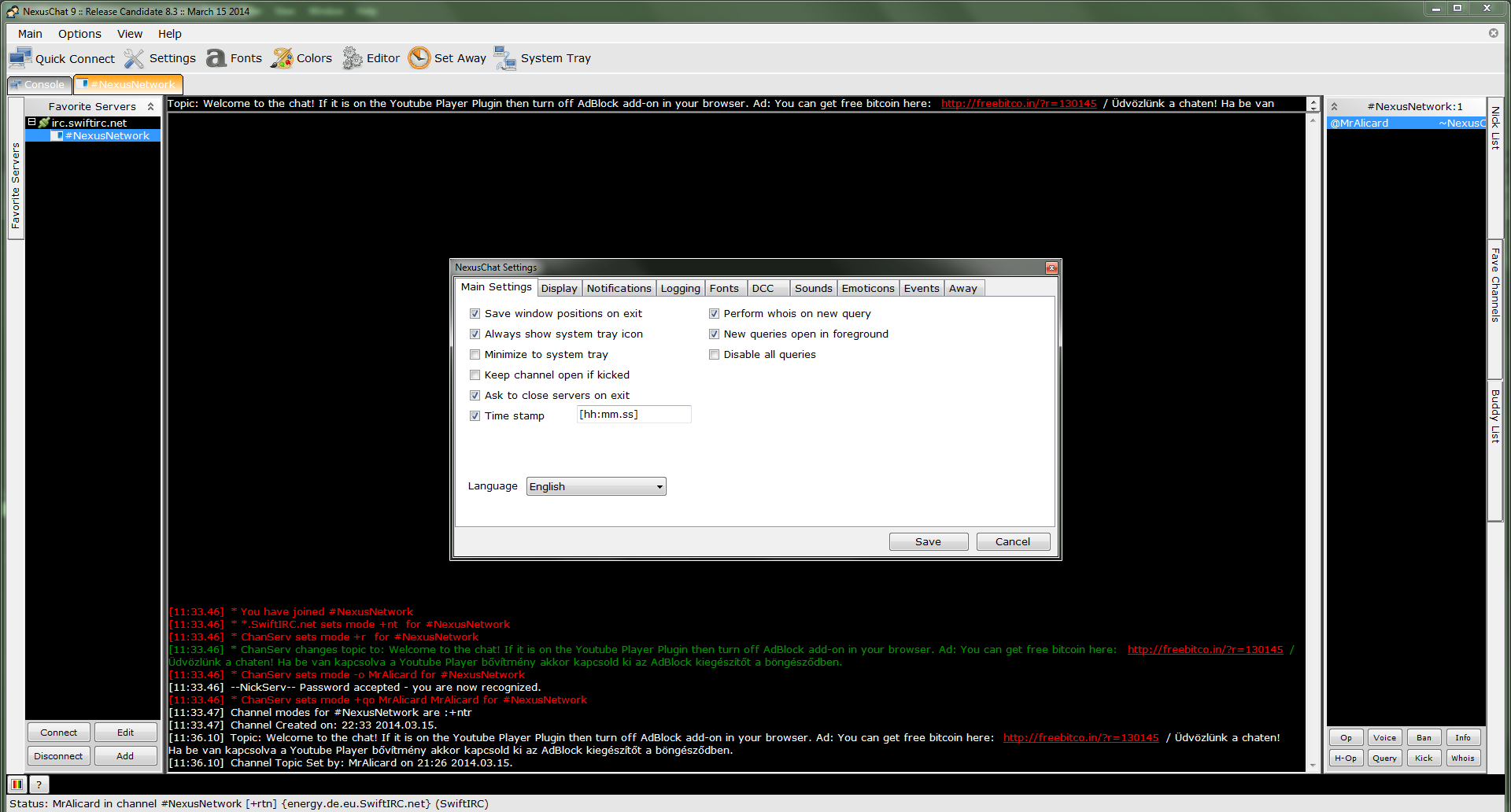Screen dimensions: 1511x812
Task: Click the Quick Connect toolbar icon
Action: (x=20, y=58)
